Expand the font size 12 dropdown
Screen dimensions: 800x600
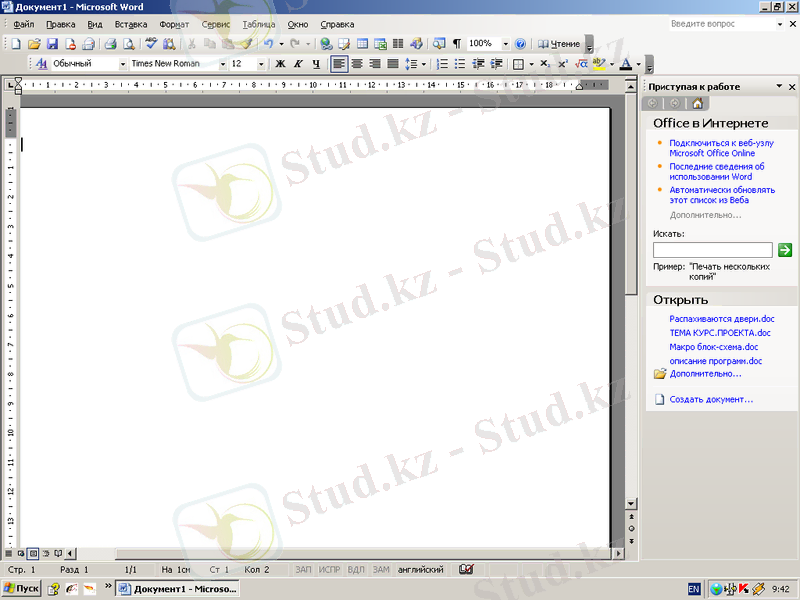[262, 64]
